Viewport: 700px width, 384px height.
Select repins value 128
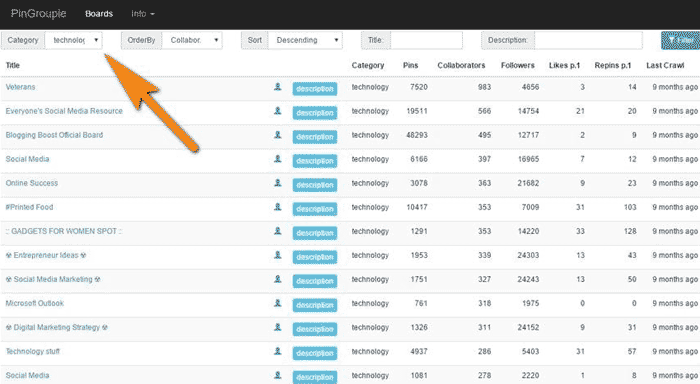tap(630, 231)
